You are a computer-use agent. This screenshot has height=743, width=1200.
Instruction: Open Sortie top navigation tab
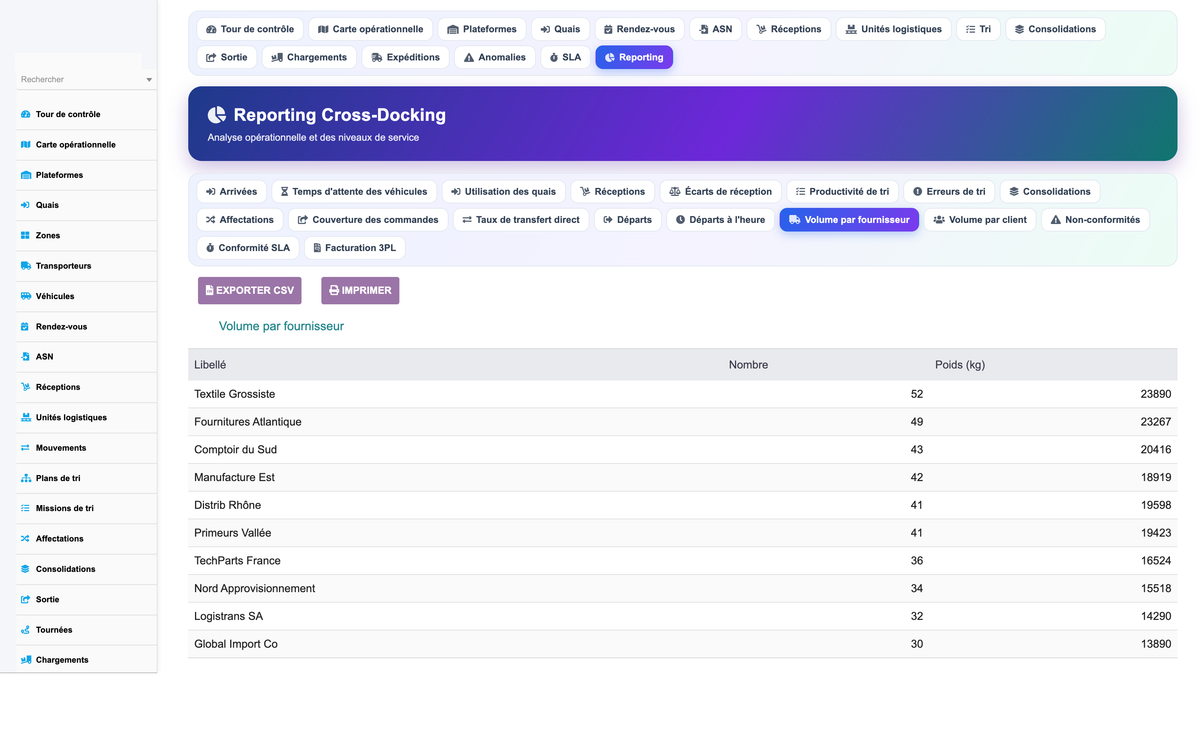(x=227, y=57)
